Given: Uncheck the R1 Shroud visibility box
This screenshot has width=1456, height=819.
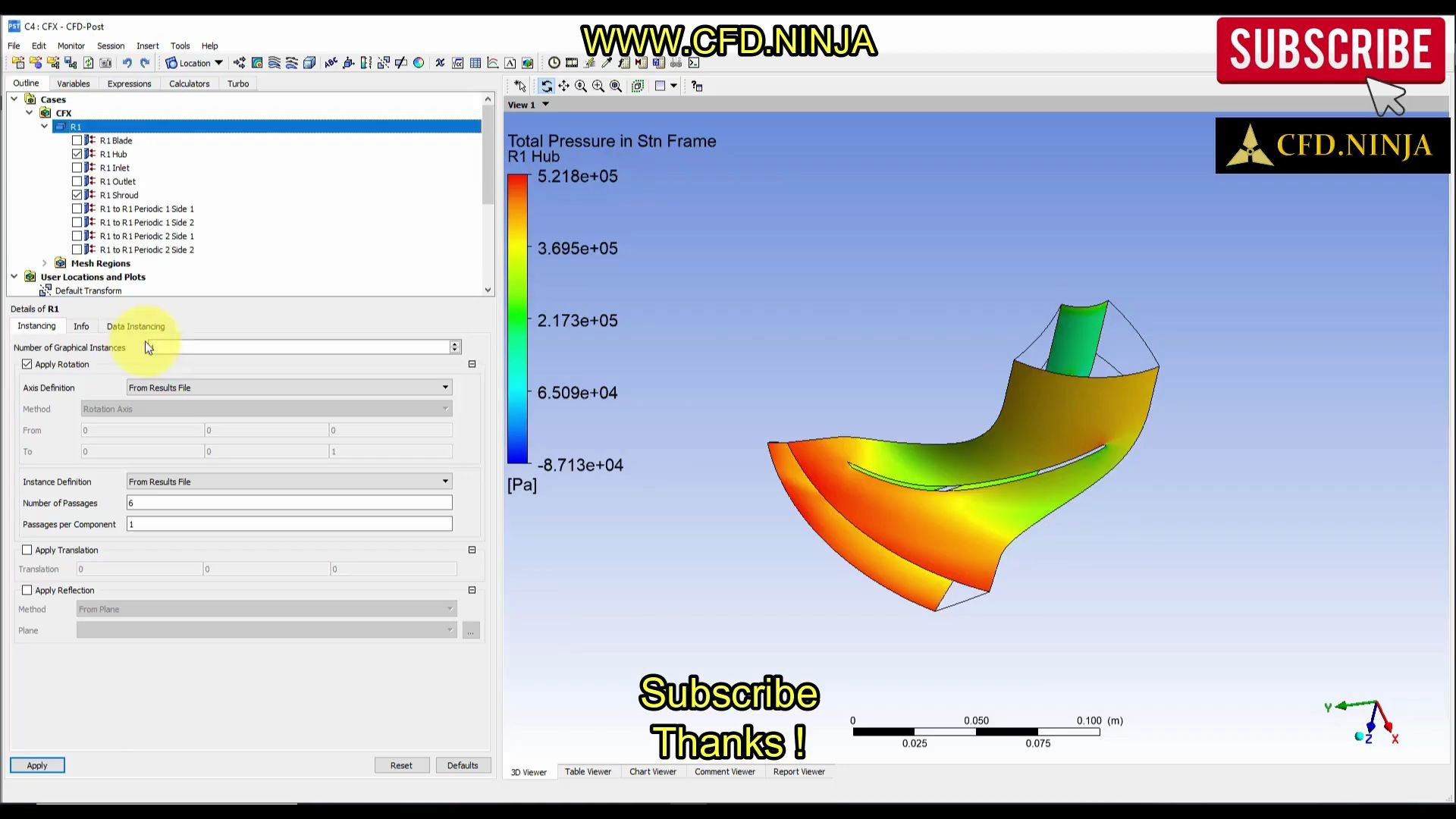Looking at the screenshot, I should click(77, 195).
